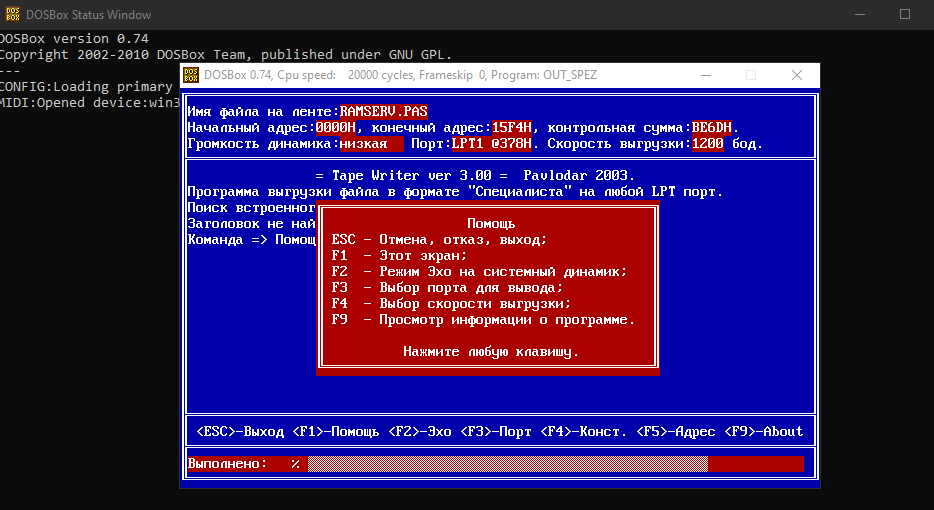The image size is (934, 510).
Task: Minimize the DOSBox 0.74 OUT_SPEZ window
Action: point(706,75)
